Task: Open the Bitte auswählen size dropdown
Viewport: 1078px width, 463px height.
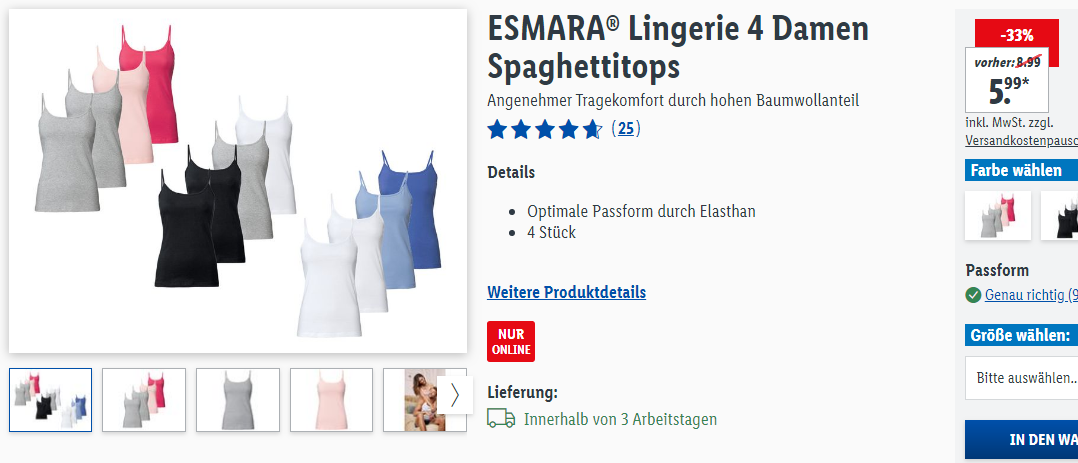Action: click(1022, 378)
